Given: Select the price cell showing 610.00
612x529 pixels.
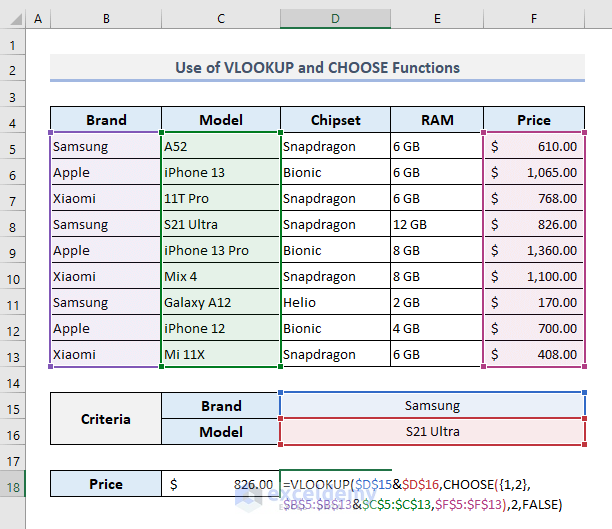Looking at the screenshot, I should [x=534, y=146].
